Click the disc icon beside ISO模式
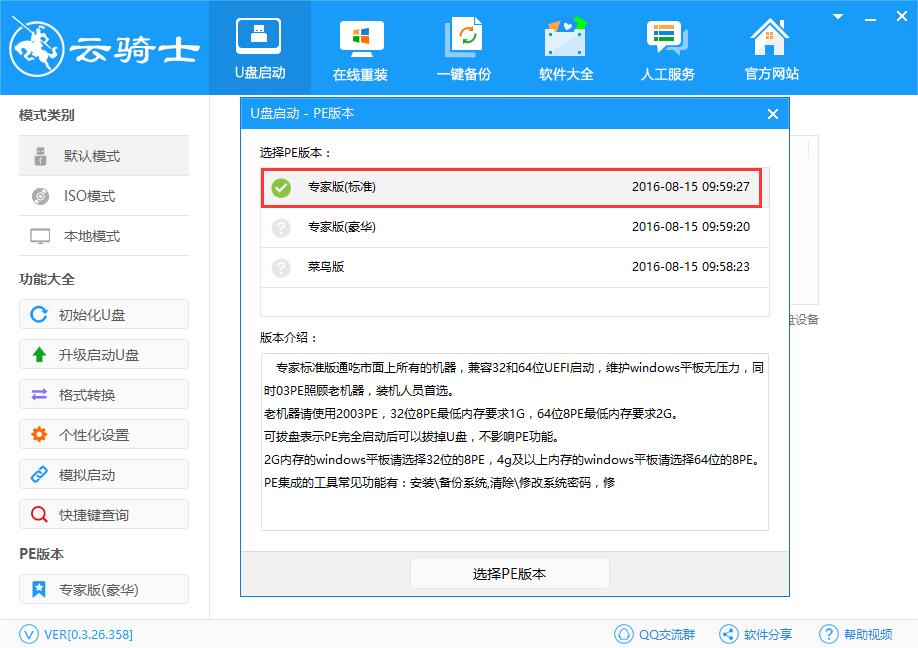918x648 pixels. [40, 196]
